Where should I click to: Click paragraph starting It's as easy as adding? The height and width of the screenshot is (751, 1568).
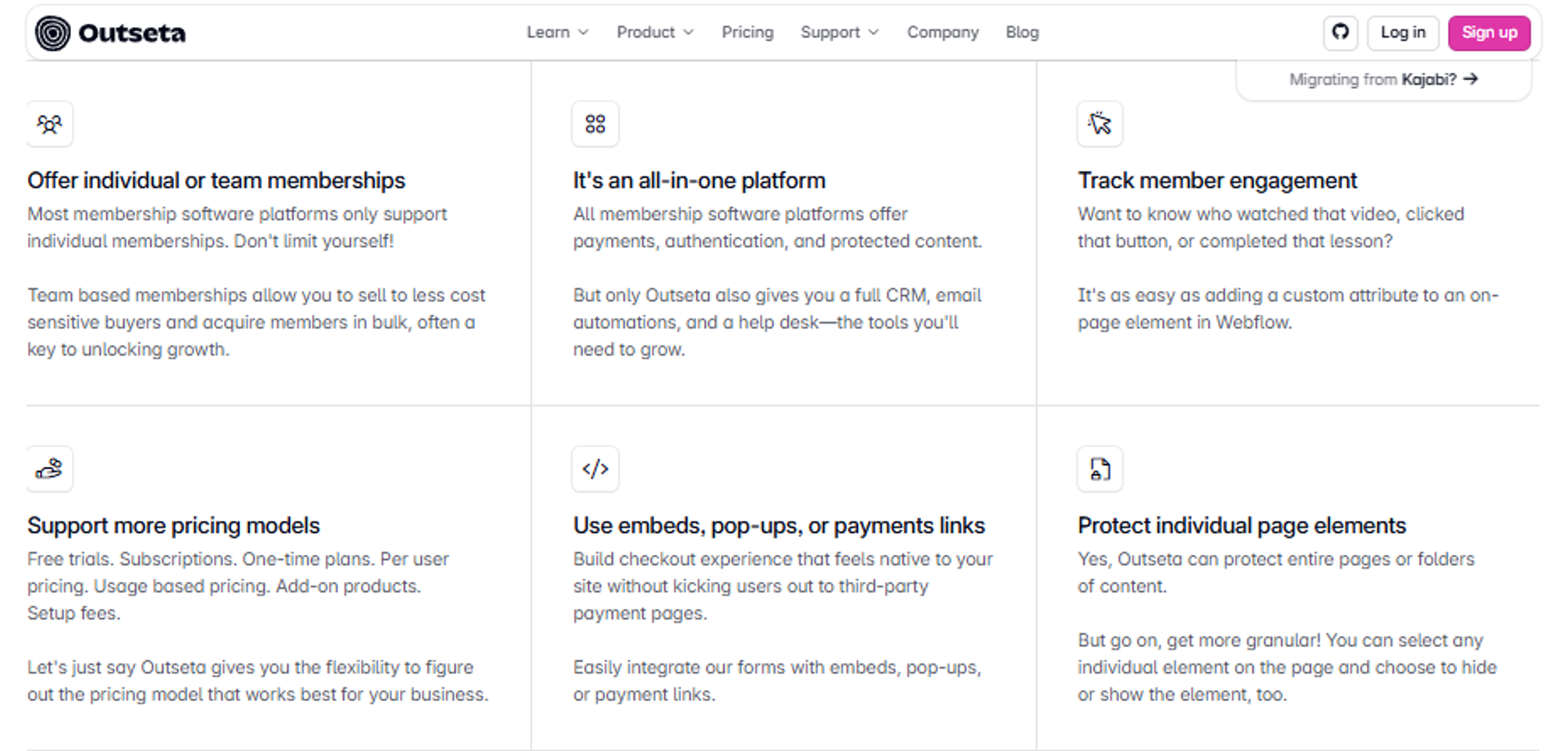pos(1288,309)
